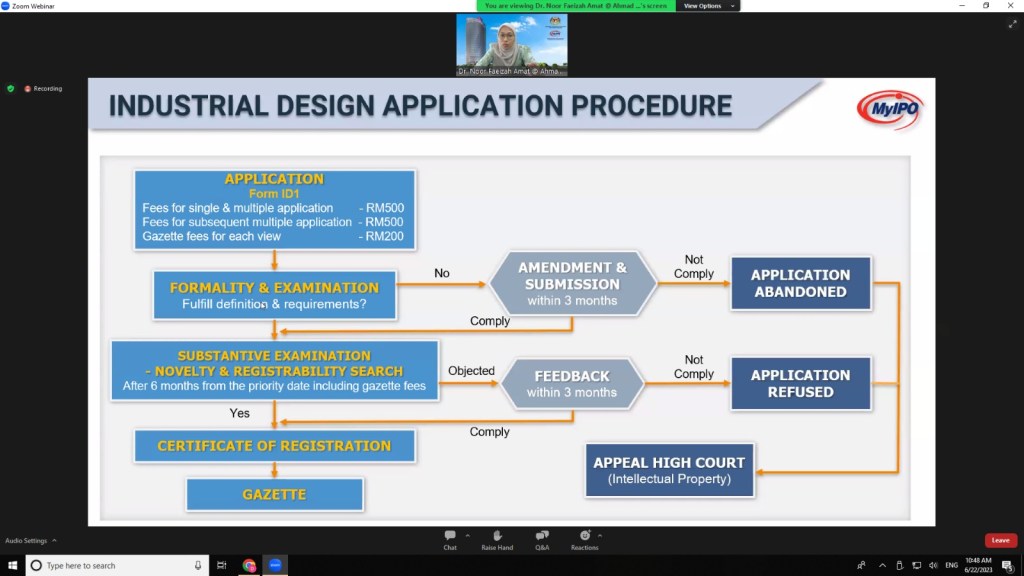This screenshot has width=1024, height=576.
Task: Click the Recording indicator
Action: pyautogui.click(x=43, y=88)
